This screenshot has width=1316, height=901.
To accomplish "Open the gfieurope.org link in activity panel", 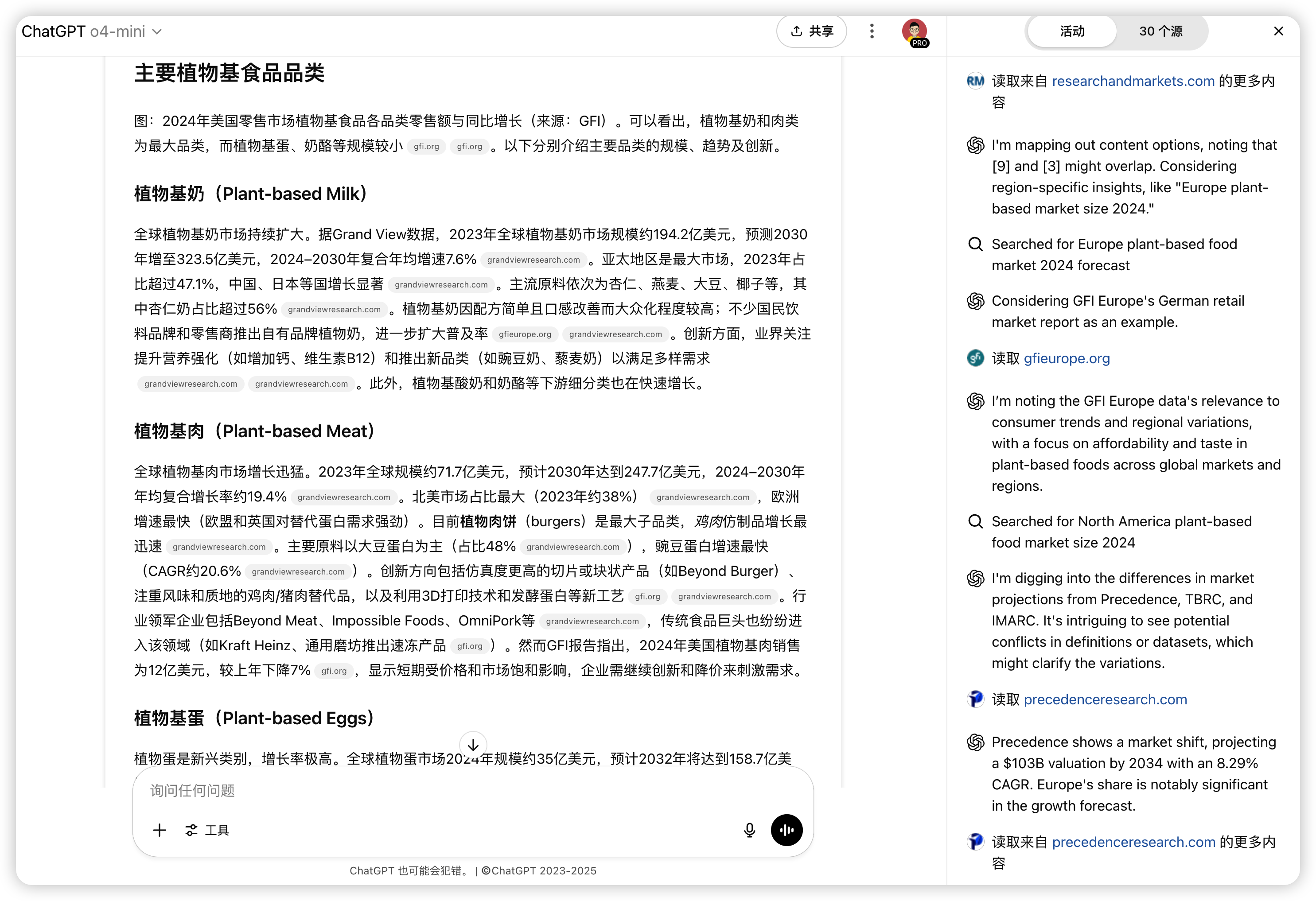I will (x=1066, y=358).
